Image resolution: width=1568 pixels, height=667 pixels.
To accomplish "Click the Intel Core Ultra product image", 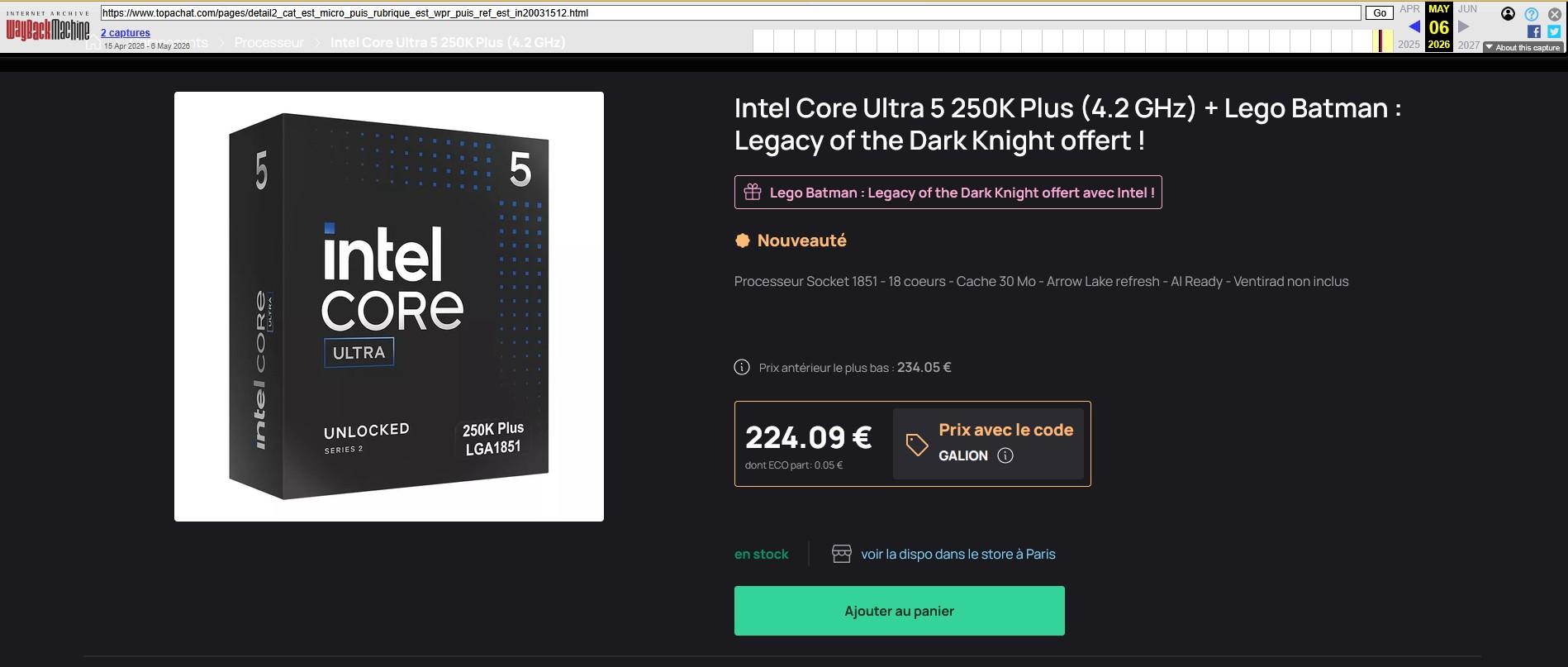I will (x=389, y=307).
